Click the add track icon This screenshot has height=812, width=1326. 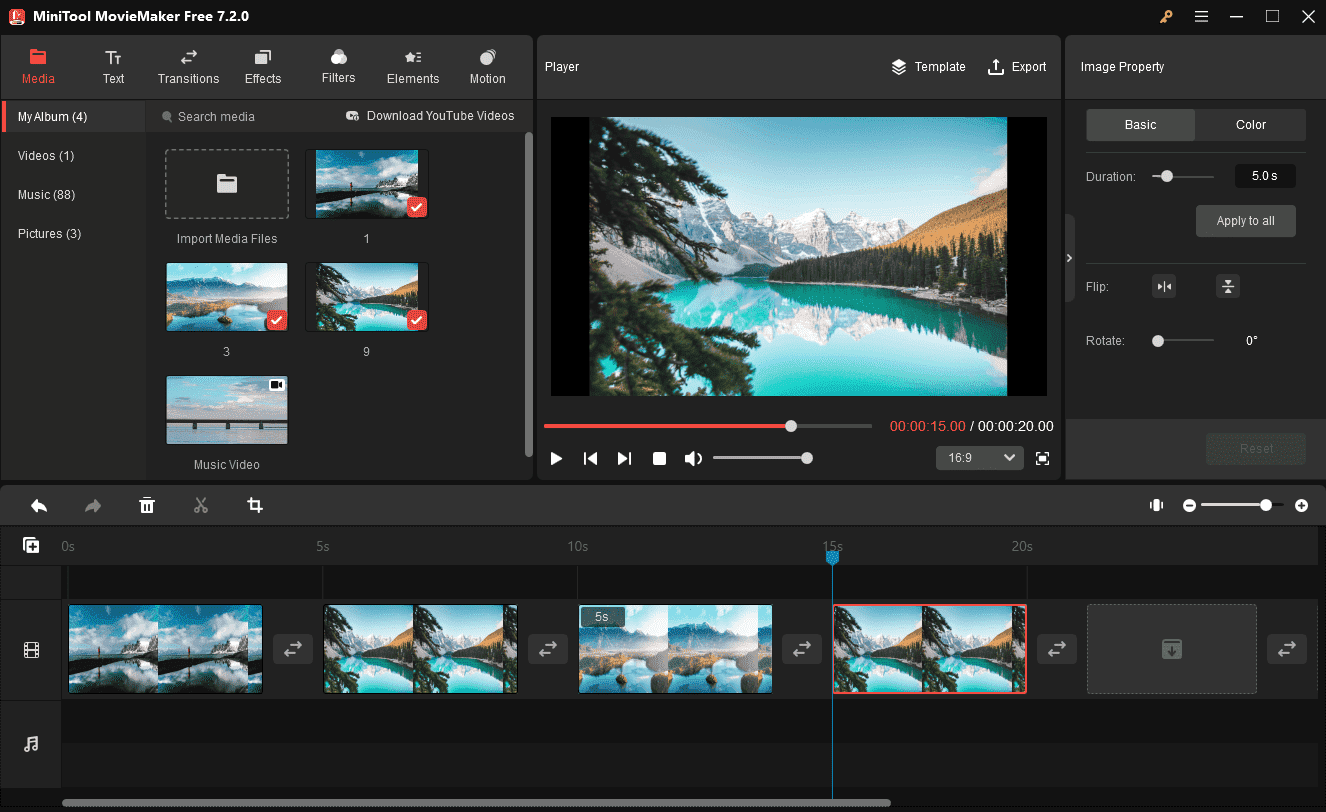31,546
